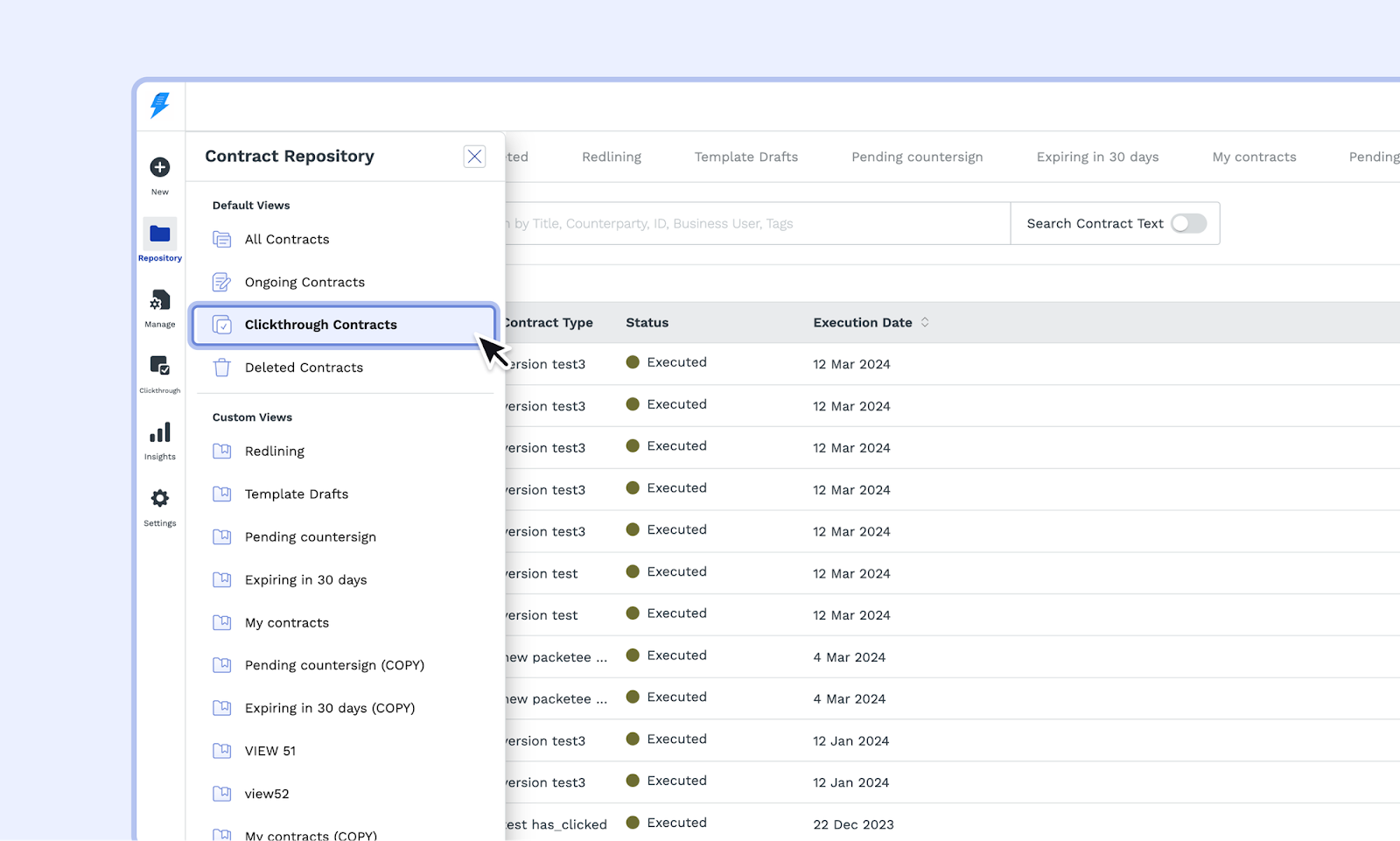Select All Contracts default view

[x=287, y=240]
